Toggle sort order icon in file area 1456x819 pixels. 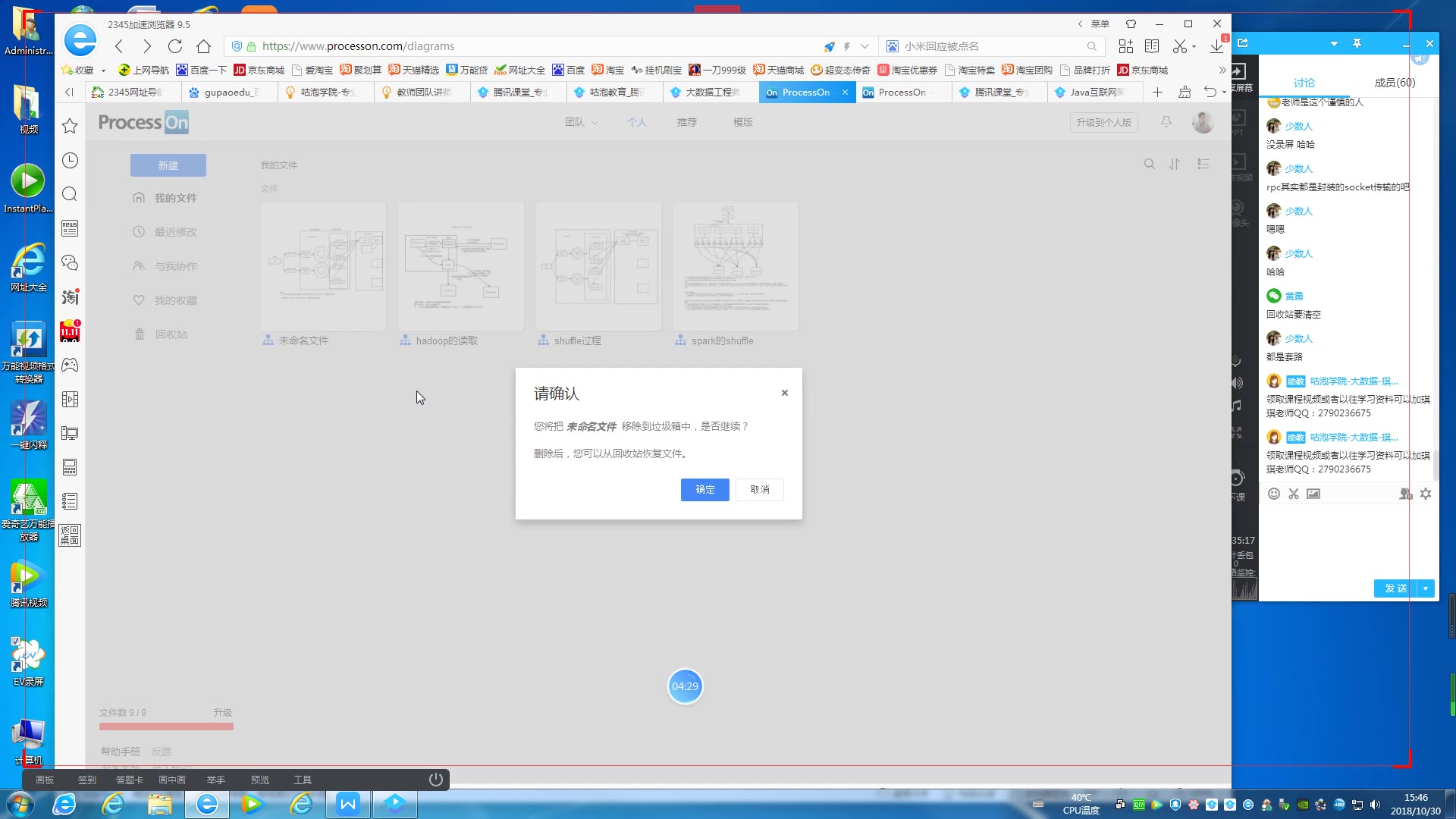pyautogui.click(x=1175, y=164)
